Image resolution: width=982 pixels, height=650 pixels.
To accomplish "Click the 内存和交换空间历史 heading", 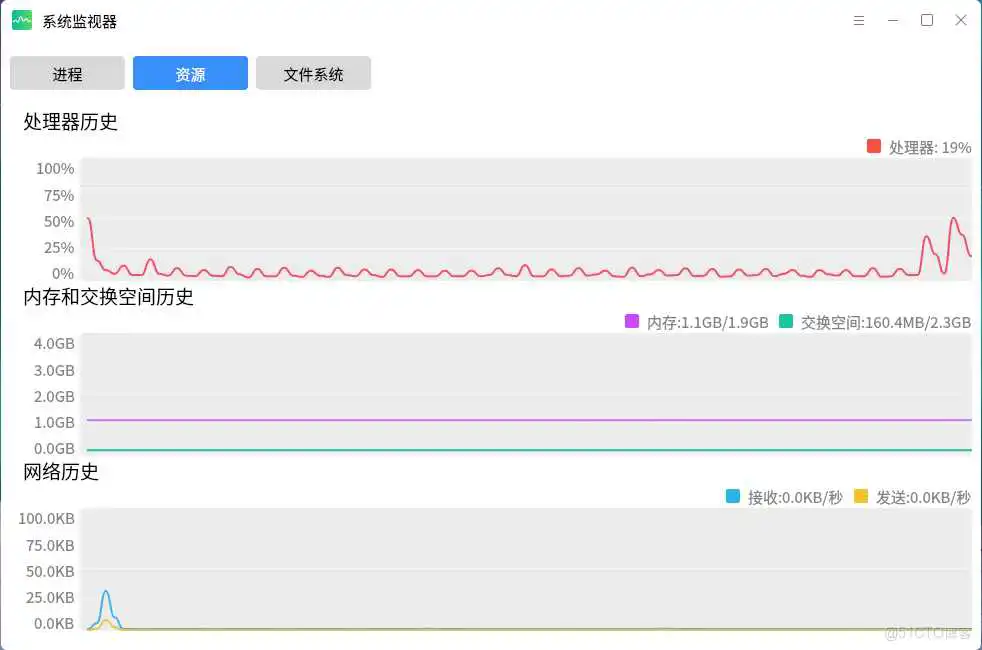I will pos(108,297).
